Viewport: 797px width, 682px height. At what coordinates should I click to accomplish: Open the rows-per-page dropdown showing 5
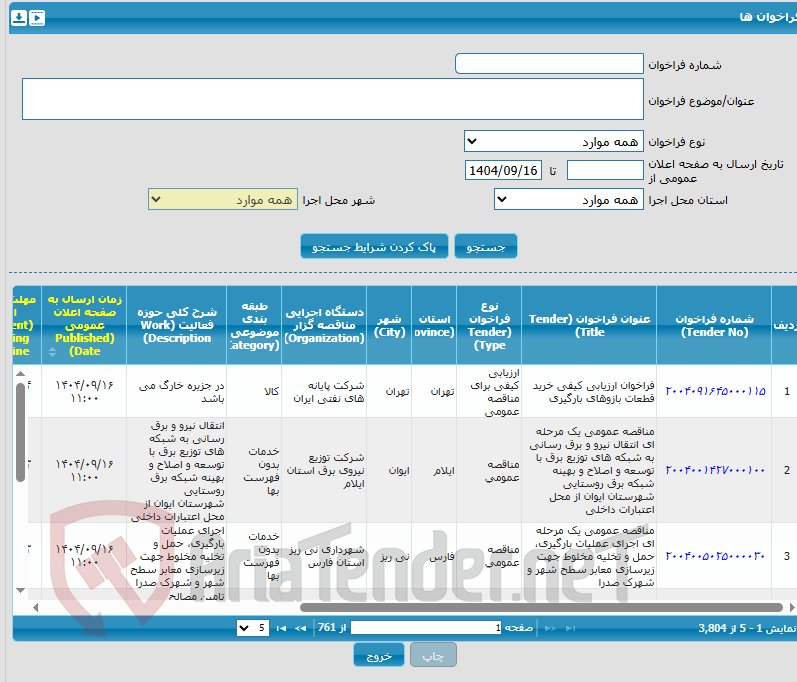(253, 629)
